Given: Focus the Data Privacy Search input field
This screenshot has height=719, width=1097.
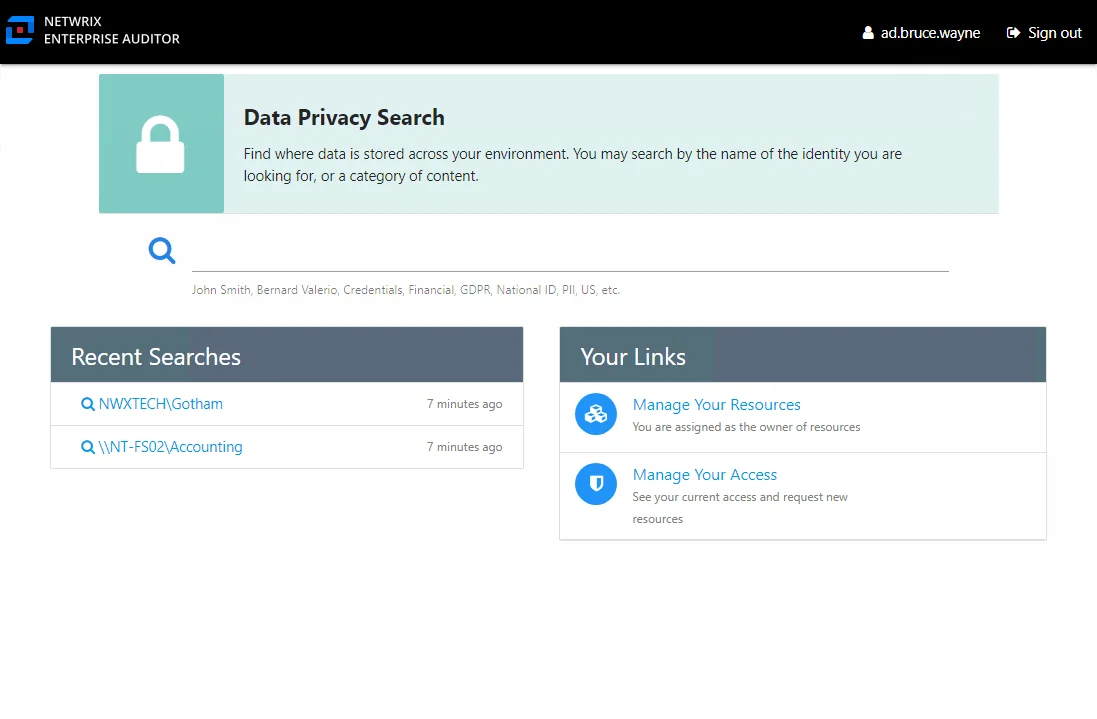Looking at the screenshot, I should [570, 253].
